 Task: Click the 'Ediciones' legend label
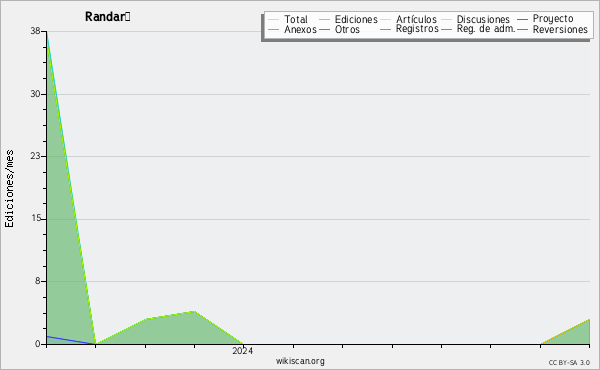[356, 19]
